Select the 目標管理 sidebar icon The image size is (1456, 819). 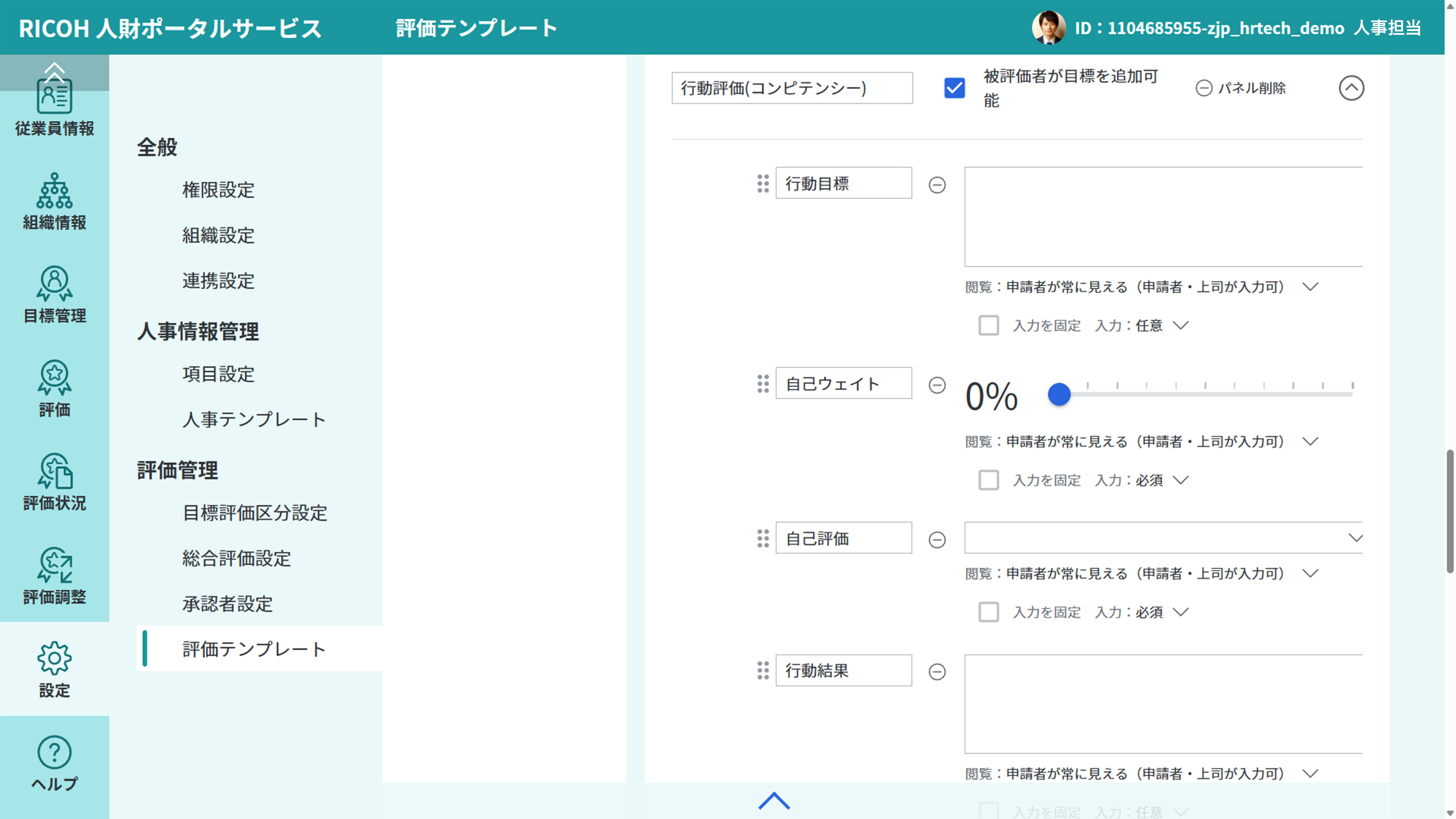54,295
